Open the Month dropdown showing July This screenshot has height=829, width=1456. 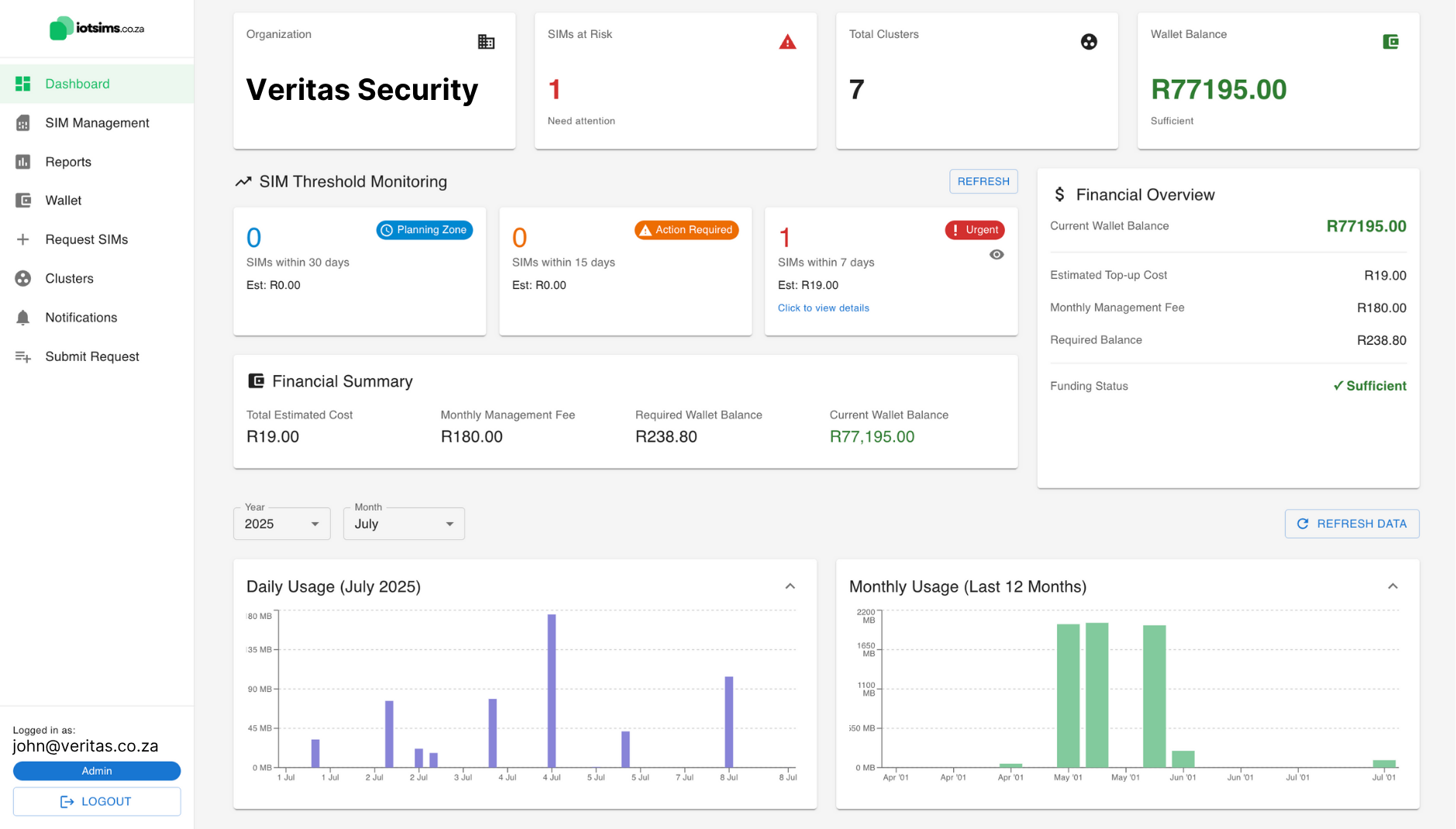404,524
